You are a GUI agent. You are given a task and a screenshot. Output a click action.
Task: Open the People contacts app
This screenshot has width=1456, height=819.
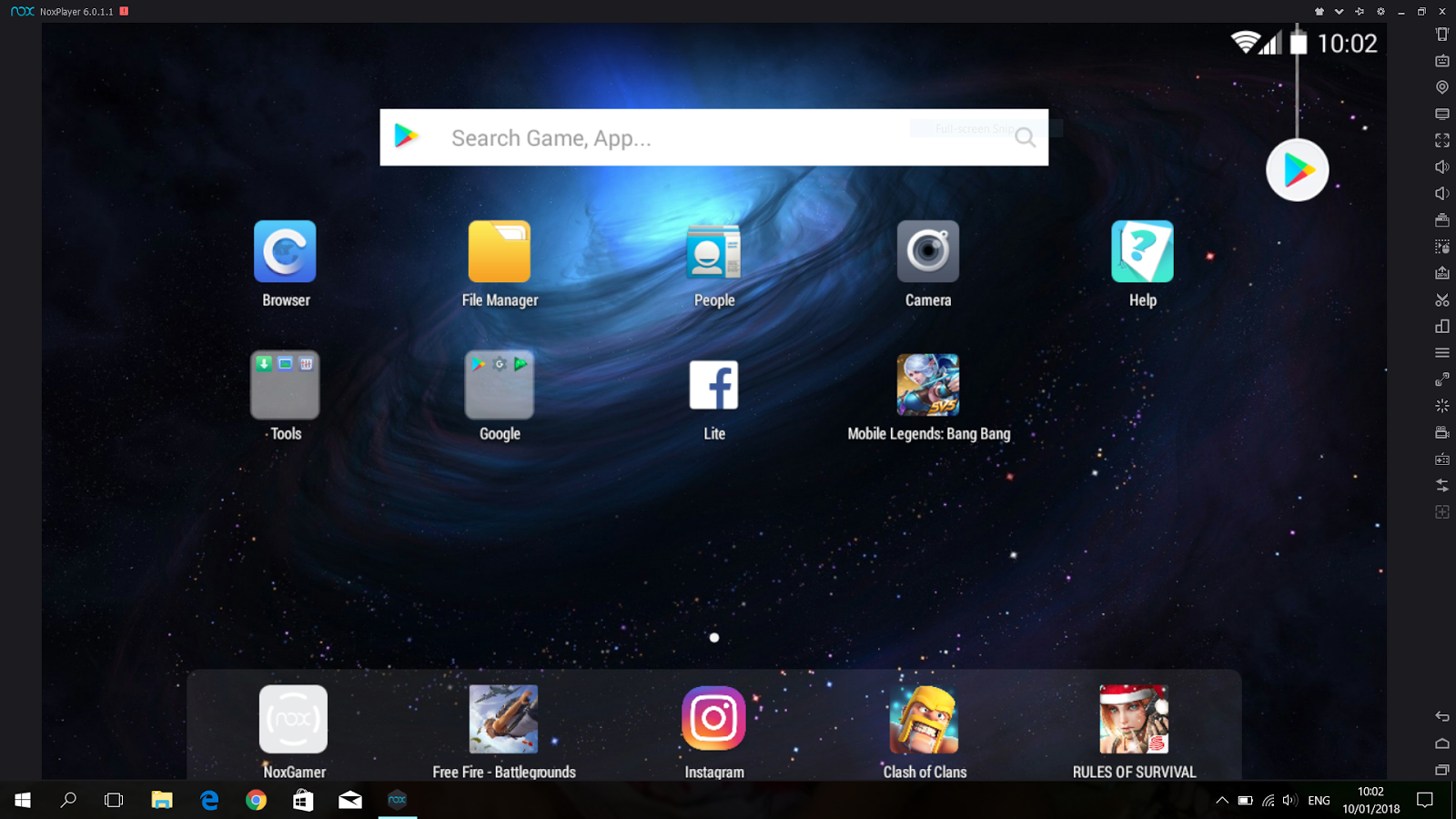714,251
